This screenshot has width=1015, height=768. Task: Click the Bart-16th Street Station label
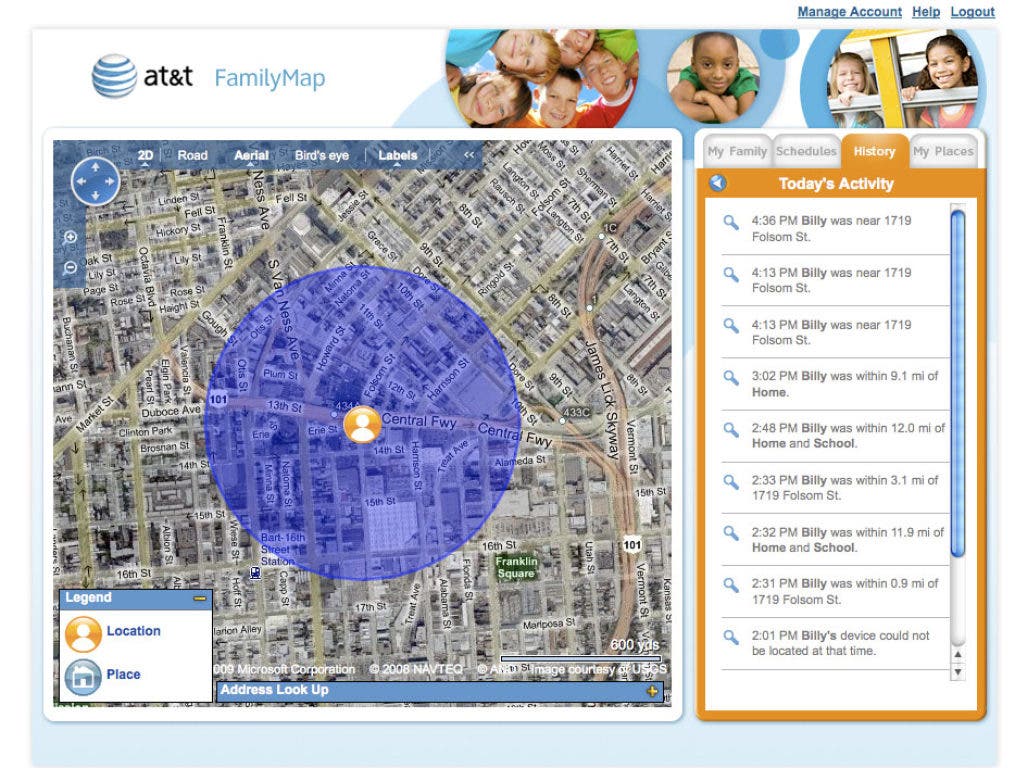pos(282,549)
